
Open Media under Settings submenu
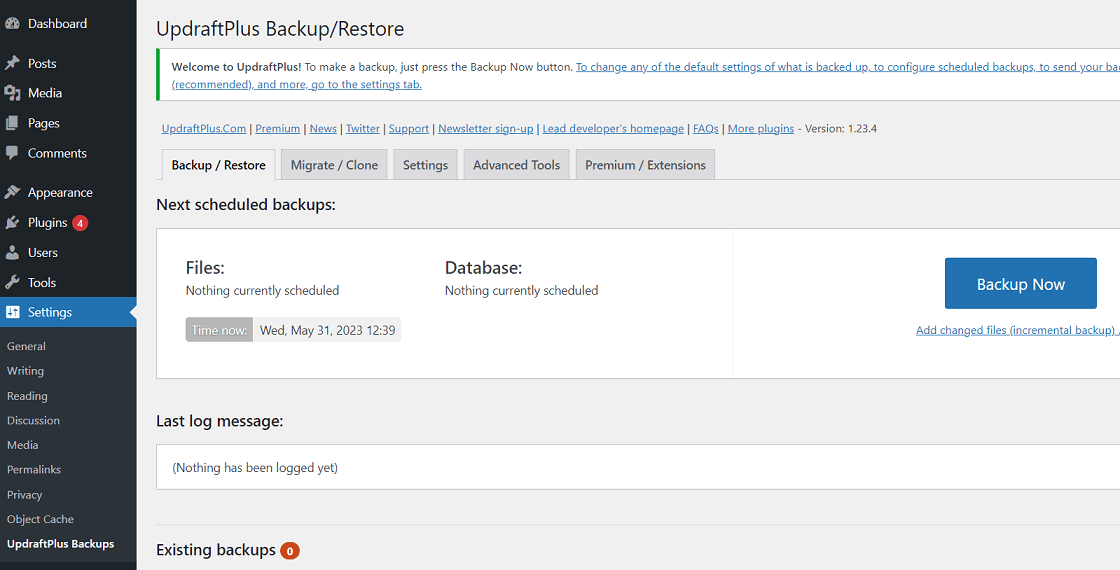(x=22, y=445)
